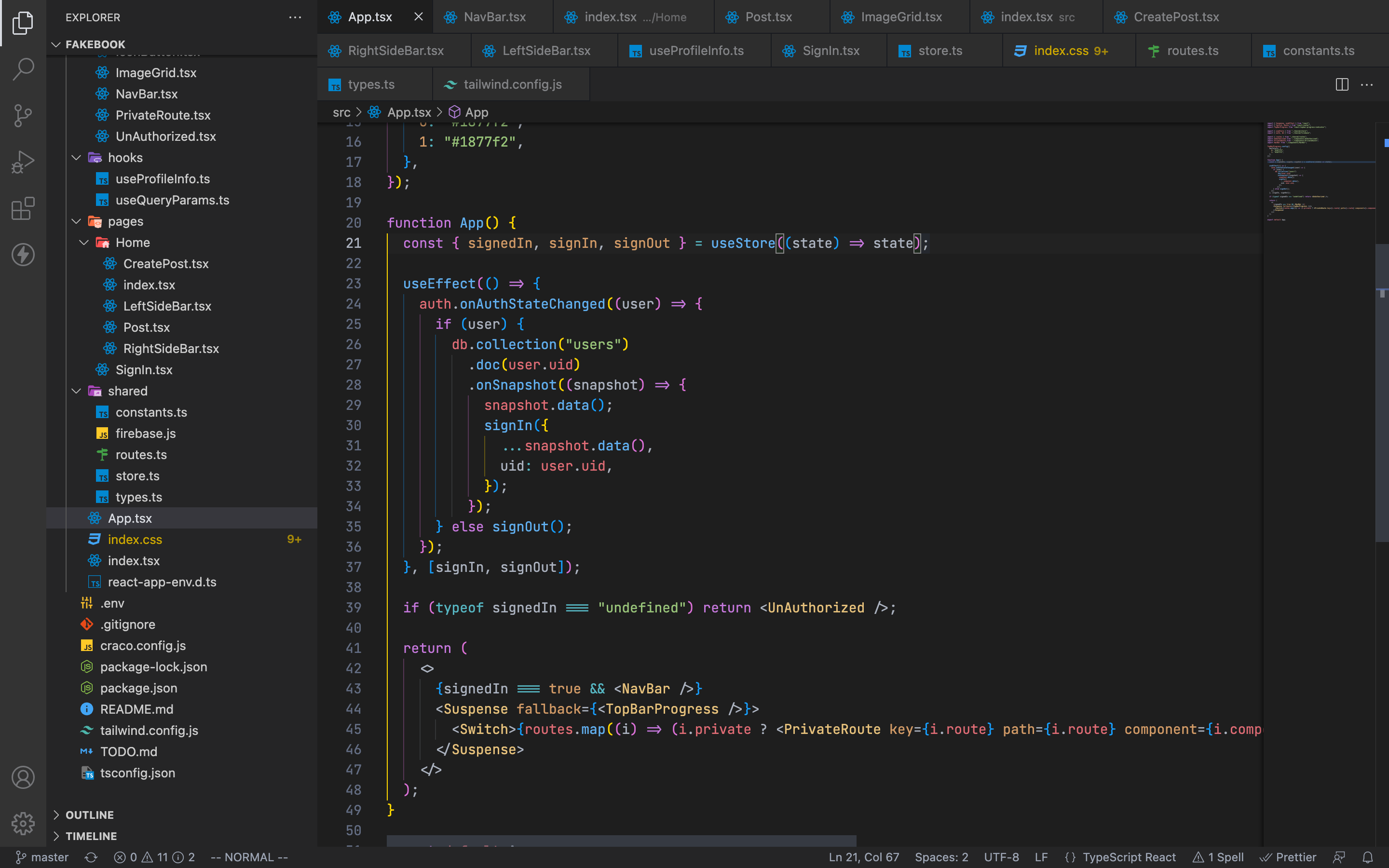Close the App.tsx tab
Image resolution: width=1389 pixels, height=868 pixels.
[419, 17]
